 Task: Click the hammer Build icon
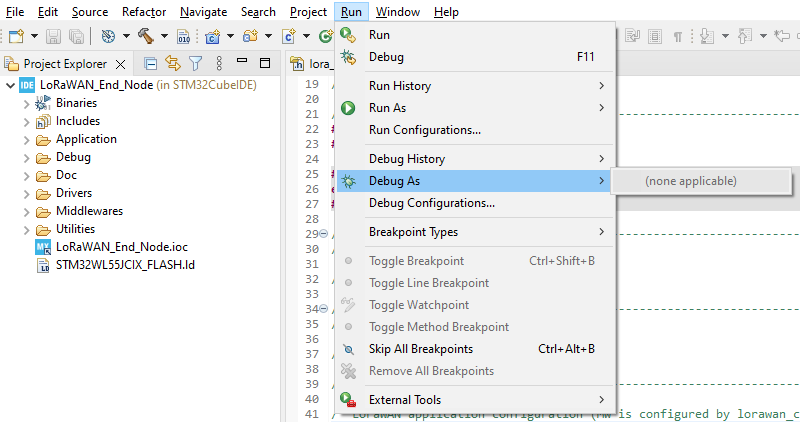pyautogui.click(x=146, y=36)
